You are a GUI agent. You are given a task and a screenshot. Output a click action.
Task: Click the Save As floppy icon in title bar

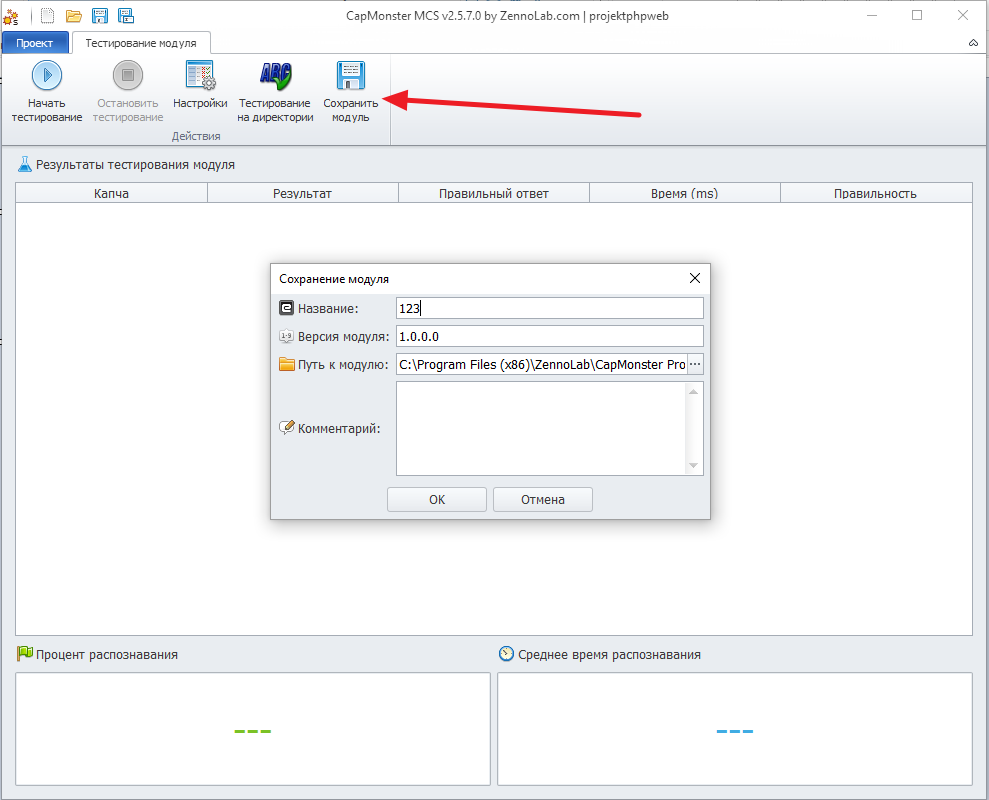tap(126, 16)
